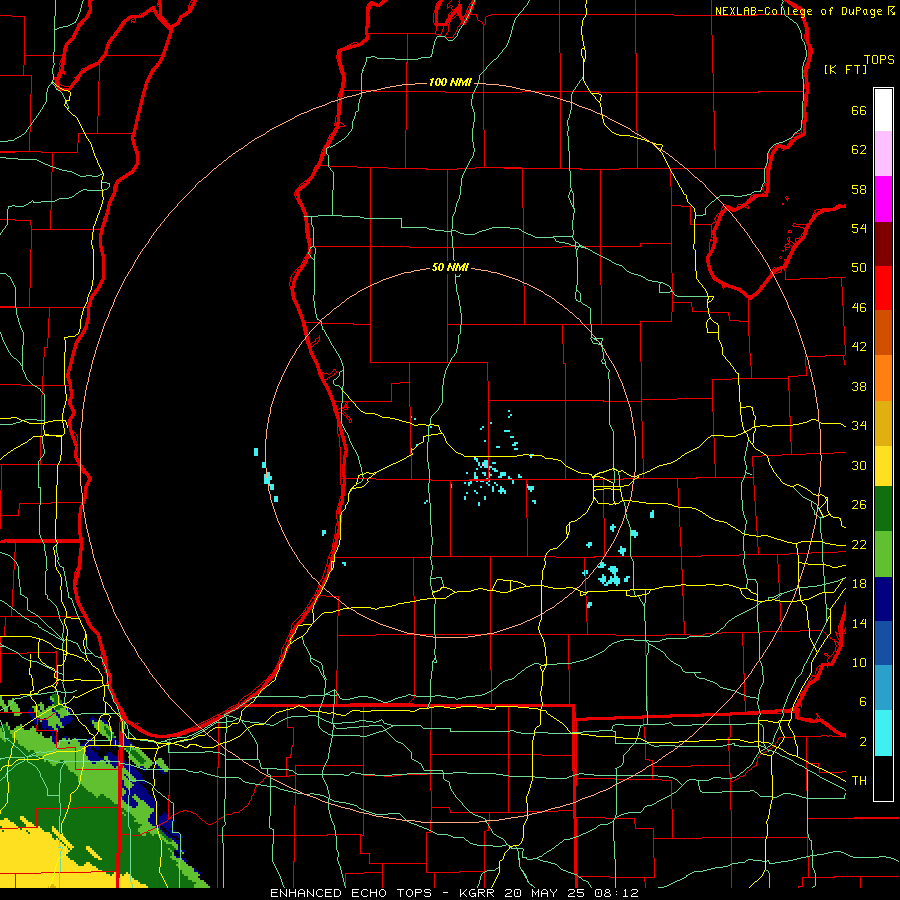
Task: Click the '14' legend value
Action: pyautogui.click(x=859, y=623)
